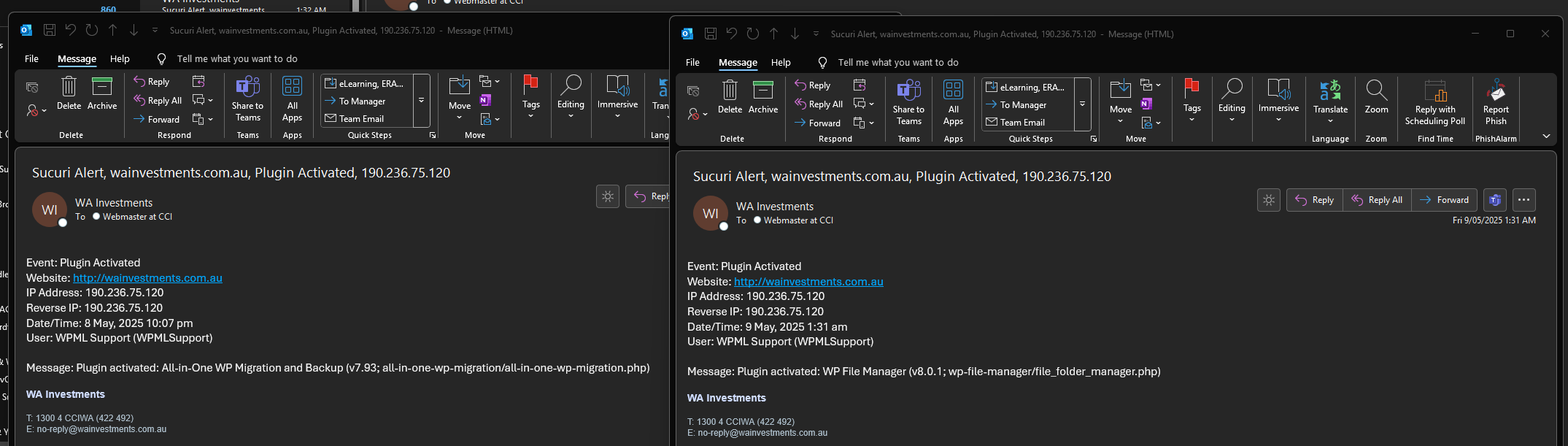The image size is (1568, 446).
Task: Collapse the ribbon in the right window
Action: click(1546, 137)
